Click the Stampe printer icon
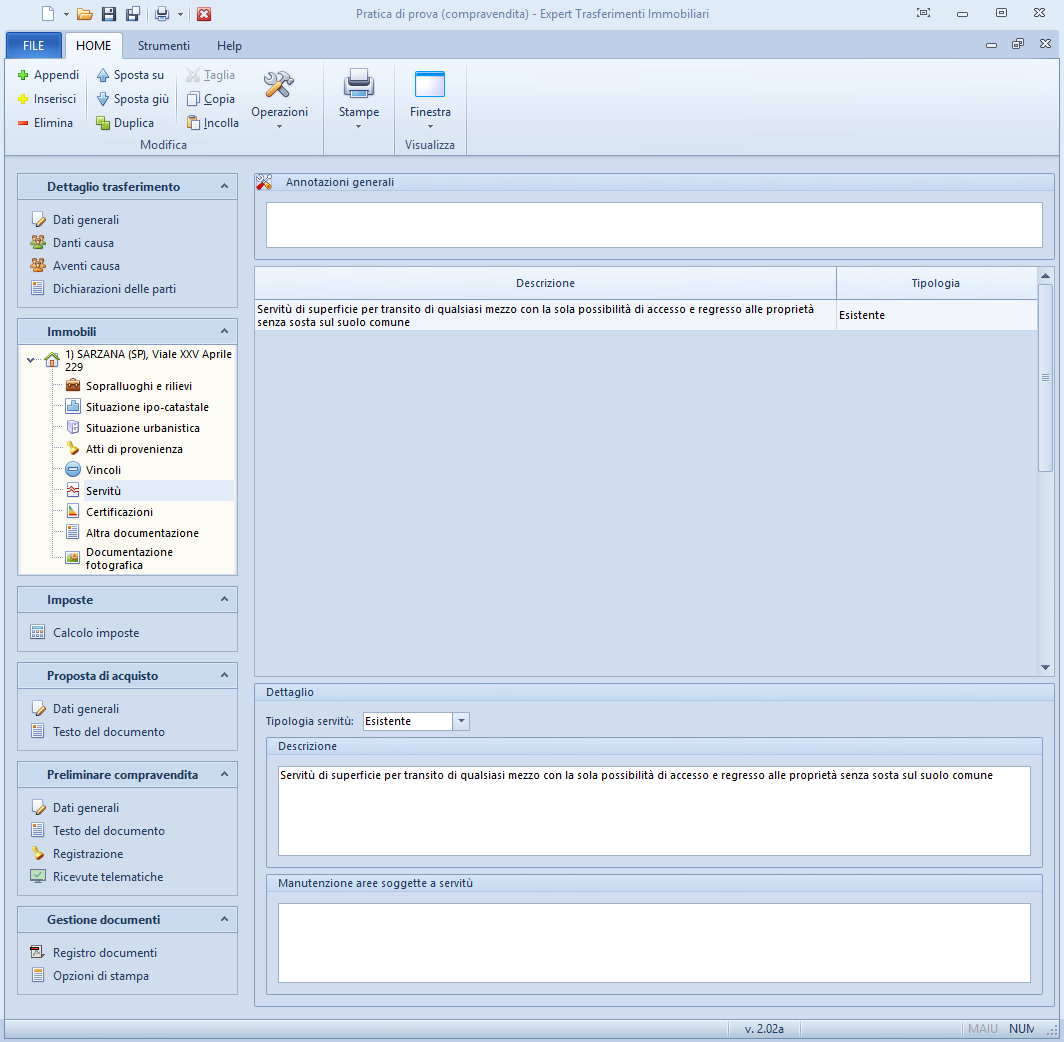 (359, 85)
